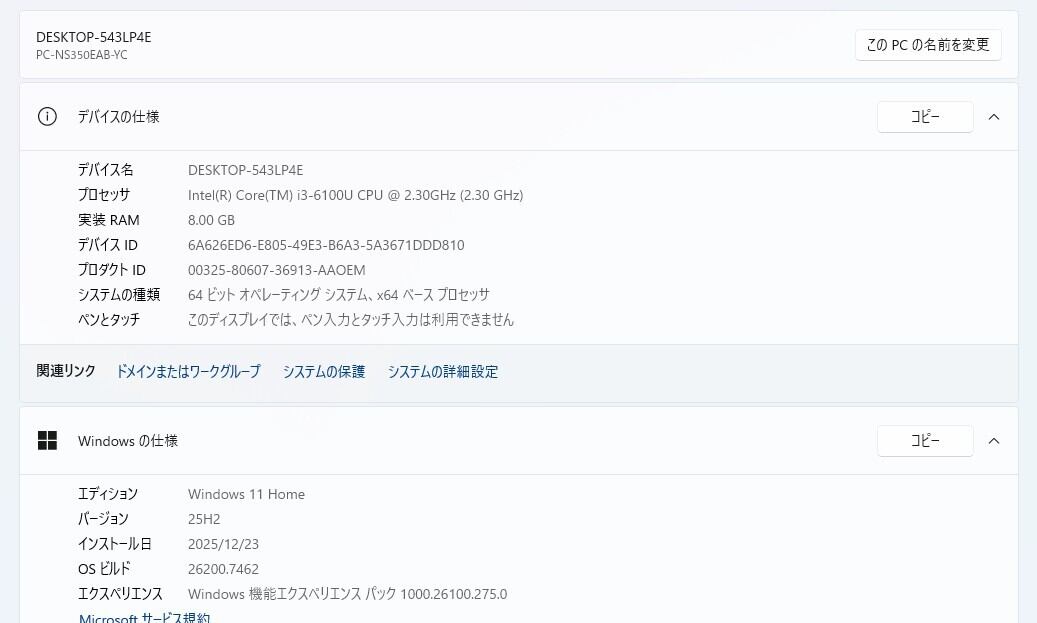Image resolution: width=1037 pixels, height=623 pixels.
Task: Click the デバイス ID label
Action: pos(108,245)
